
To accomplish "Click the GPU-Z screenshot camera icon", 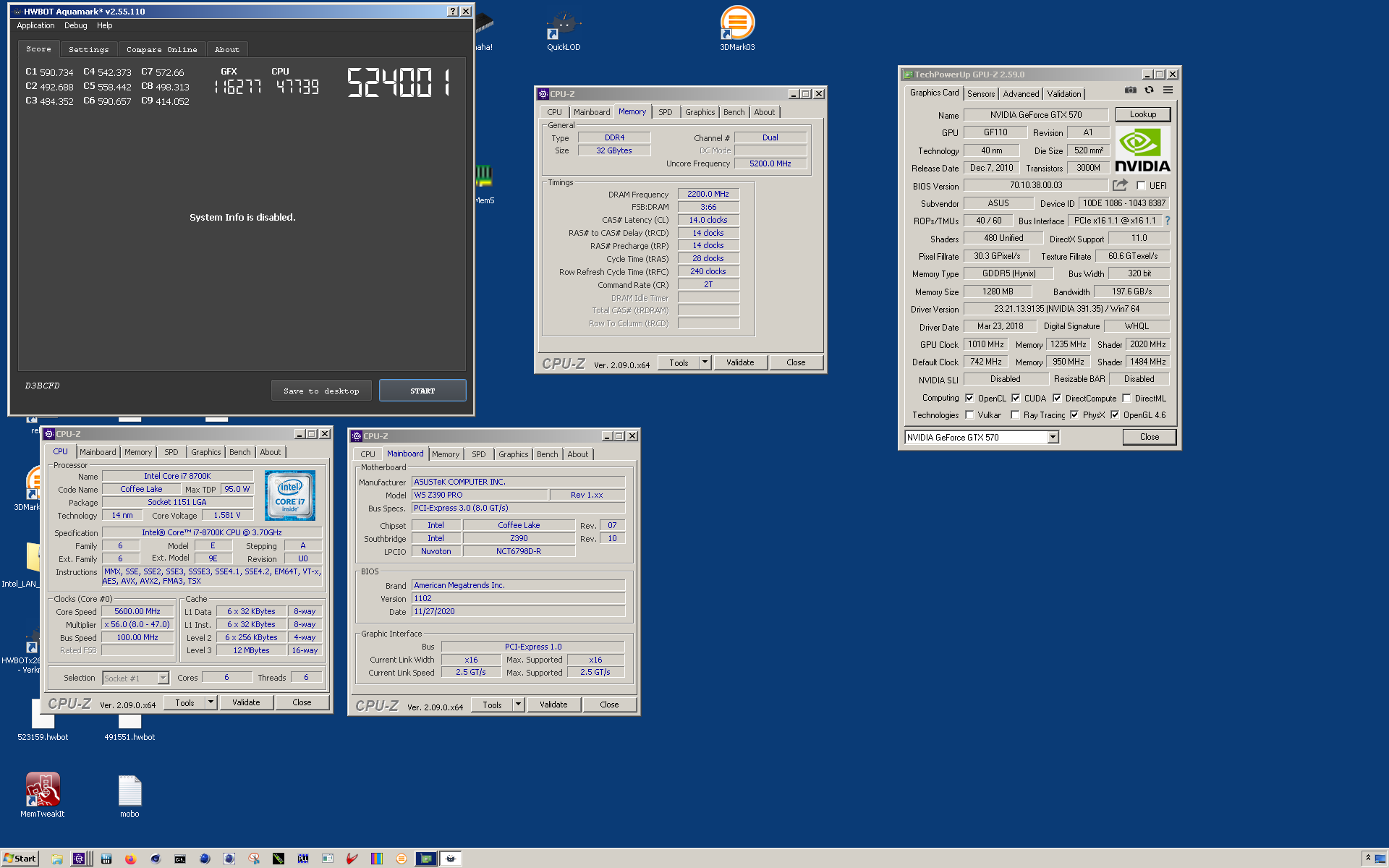I will [1130, 90].
